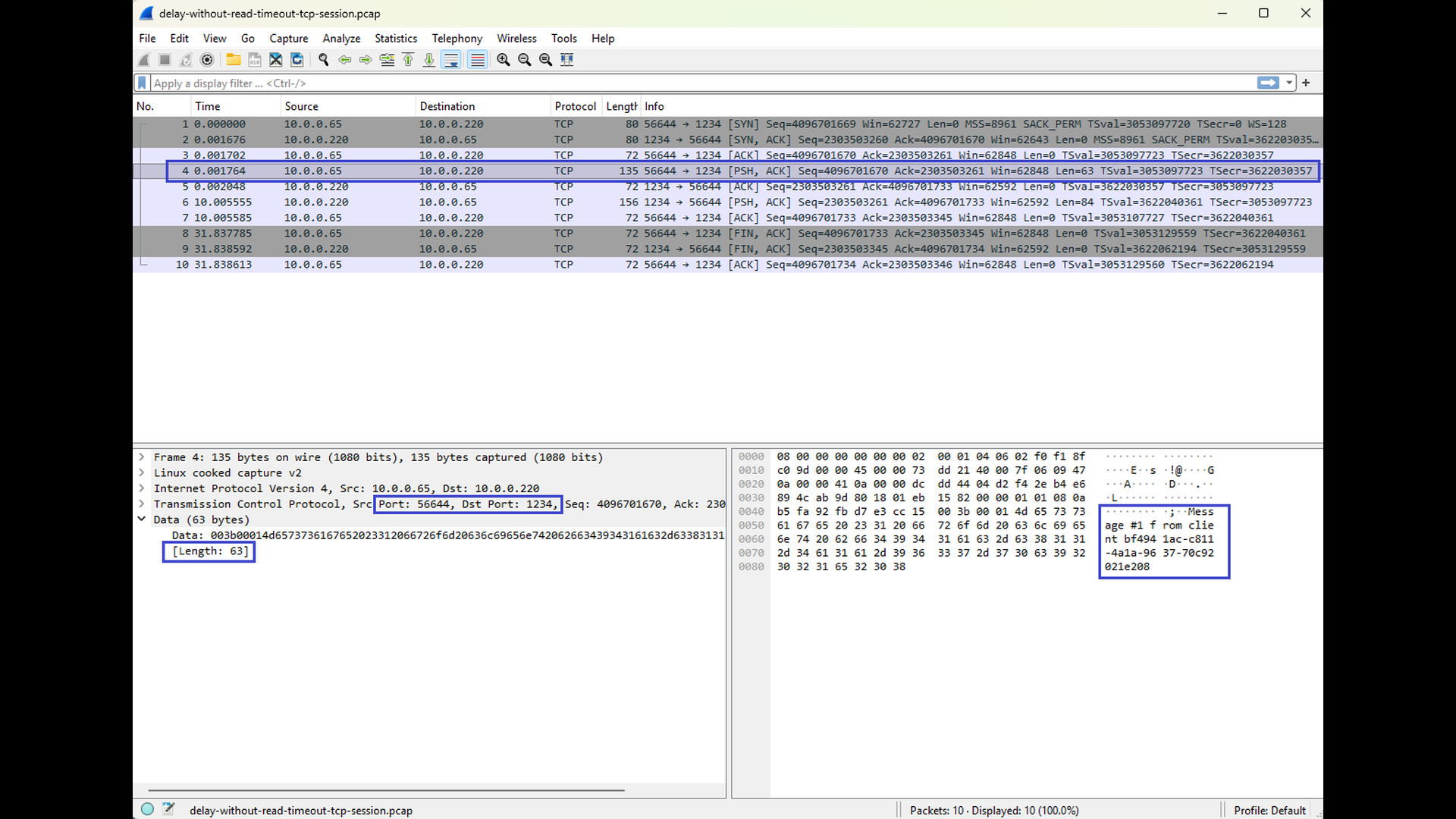
Task: Click the find packet magnifier icon
Action: (x=324, y=60)
